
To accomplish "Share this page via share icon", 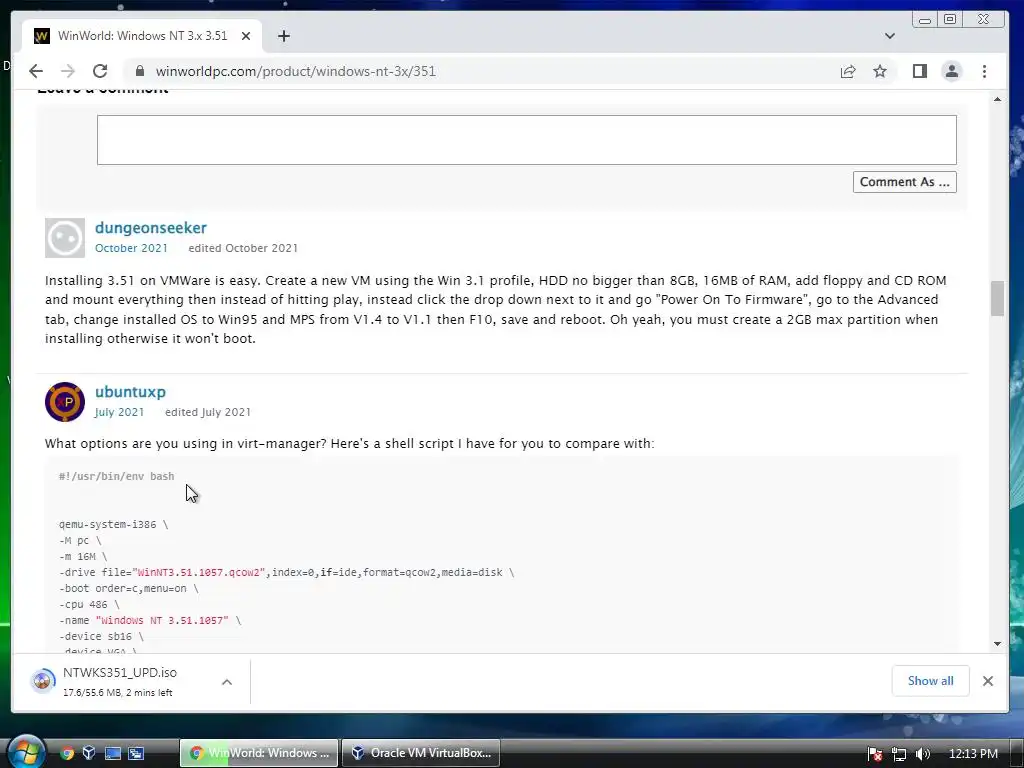I will coord(848,71).
